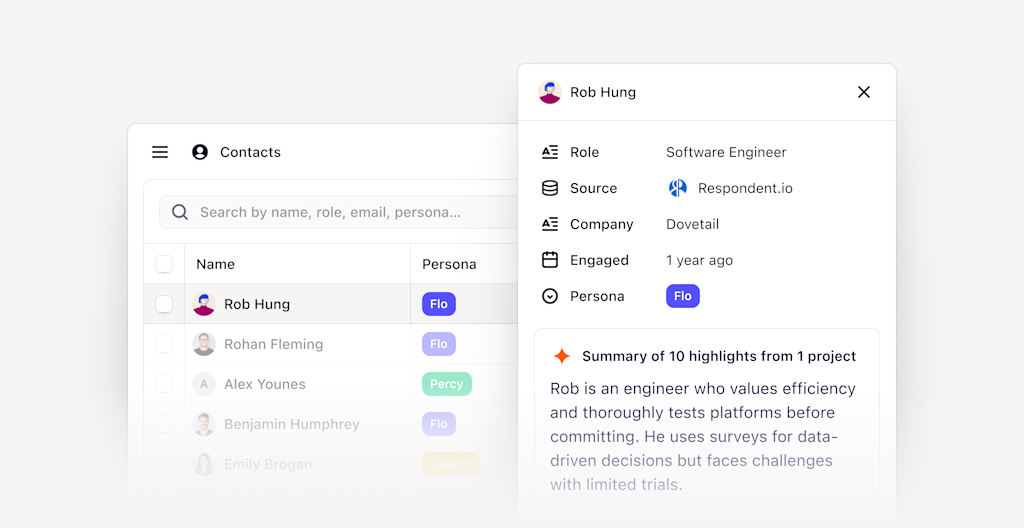Click Alex Younes' letter A avatar
This screenshot has width=1024, height=528.
tap(204, 384)
